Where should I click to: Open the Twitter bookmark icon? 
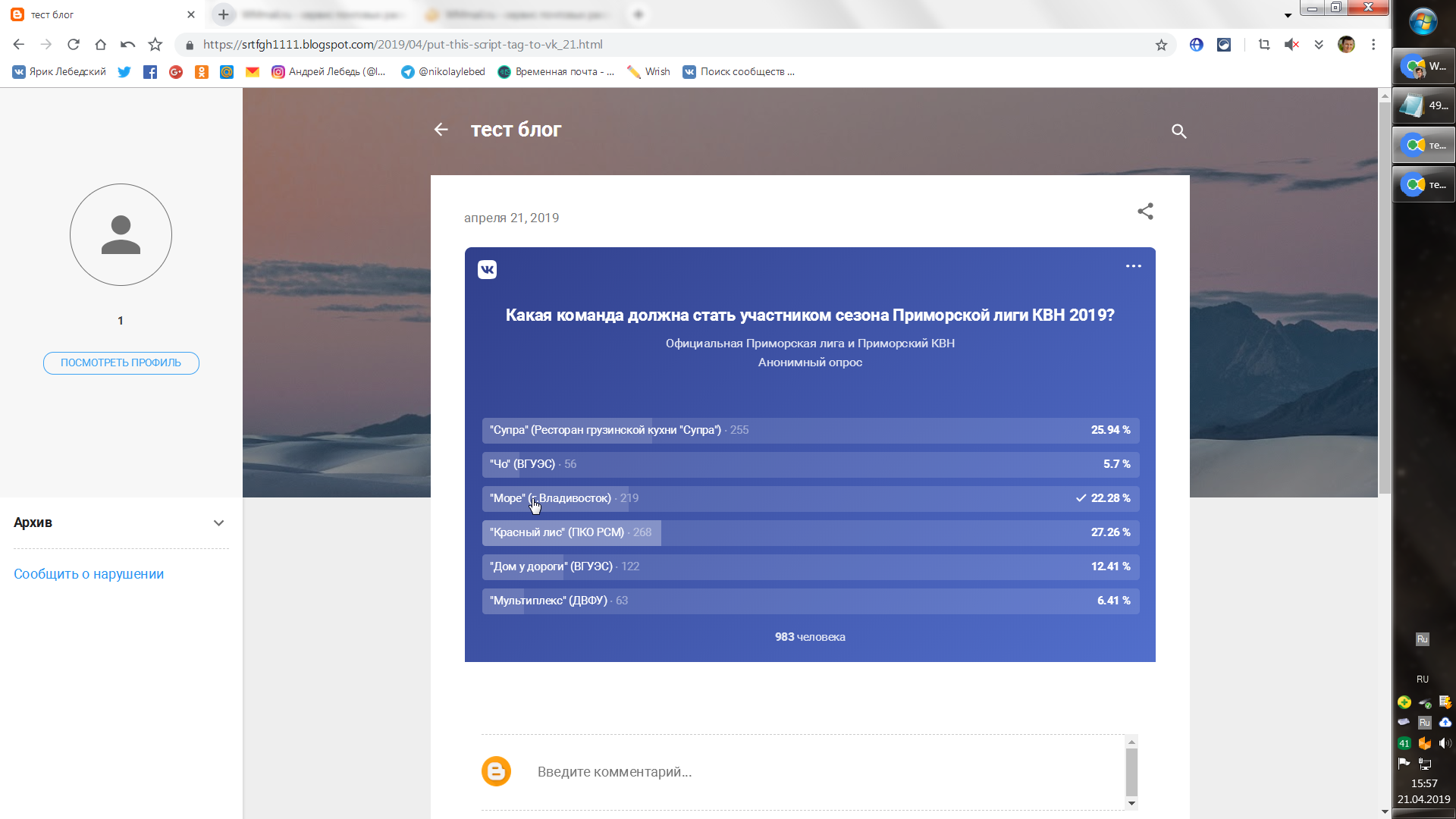124,72
